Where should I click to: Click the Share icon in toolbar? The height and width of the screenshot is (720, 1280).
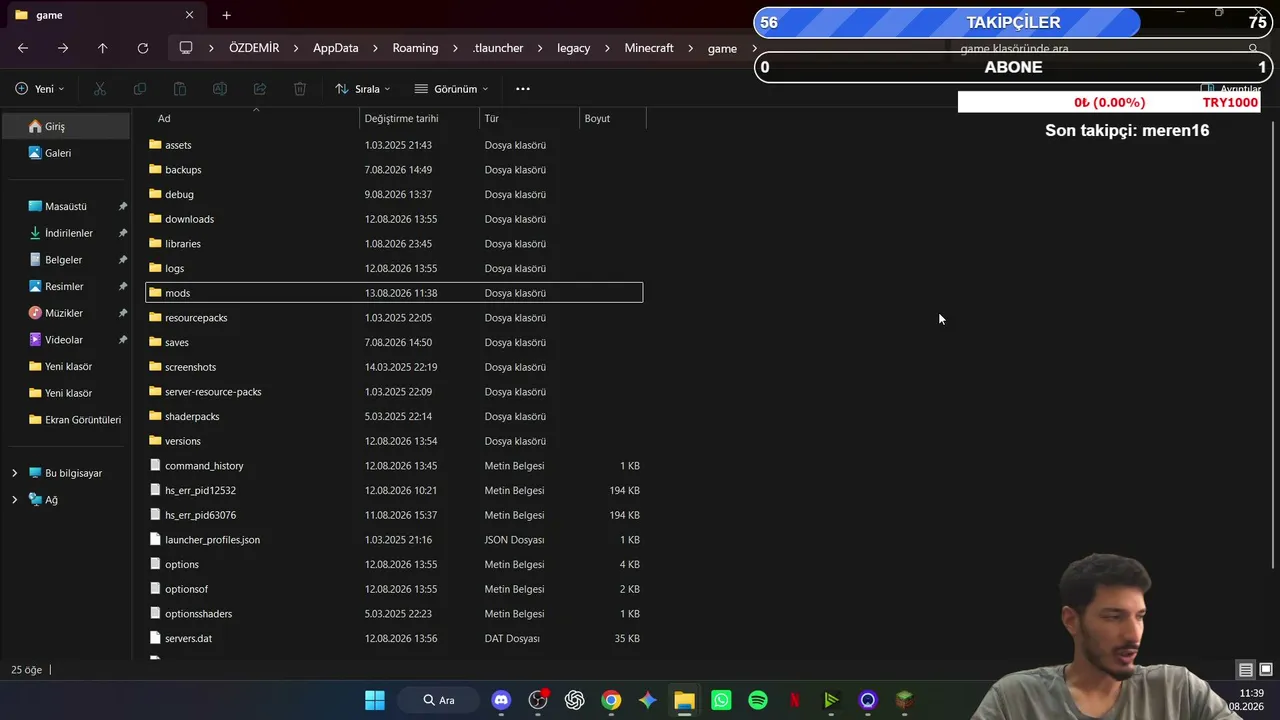point(260,89)
